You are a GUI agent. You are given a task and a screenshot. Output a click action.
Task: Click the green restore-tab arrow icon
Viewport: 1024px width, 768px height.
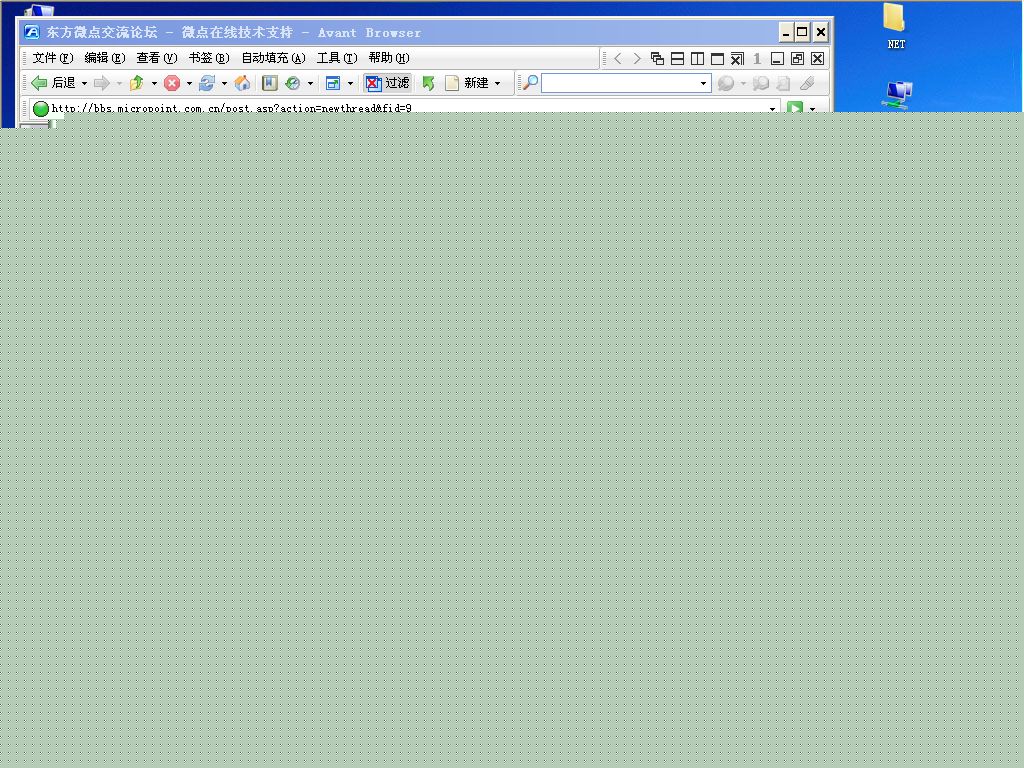click(x=428, y=83)
